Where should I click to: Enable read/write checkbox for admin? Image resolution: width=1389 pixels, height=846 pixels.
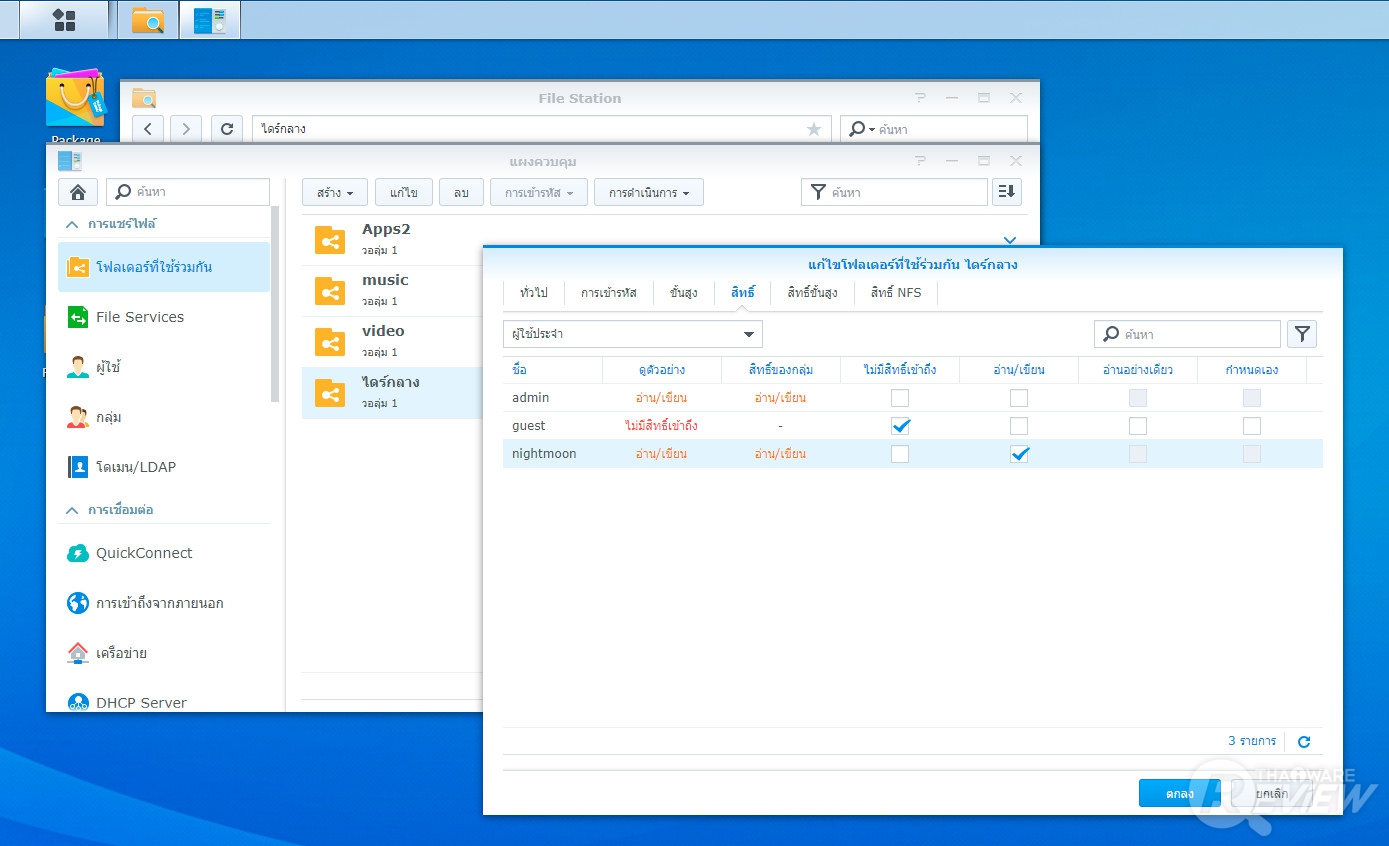(x=1018, y=398)
